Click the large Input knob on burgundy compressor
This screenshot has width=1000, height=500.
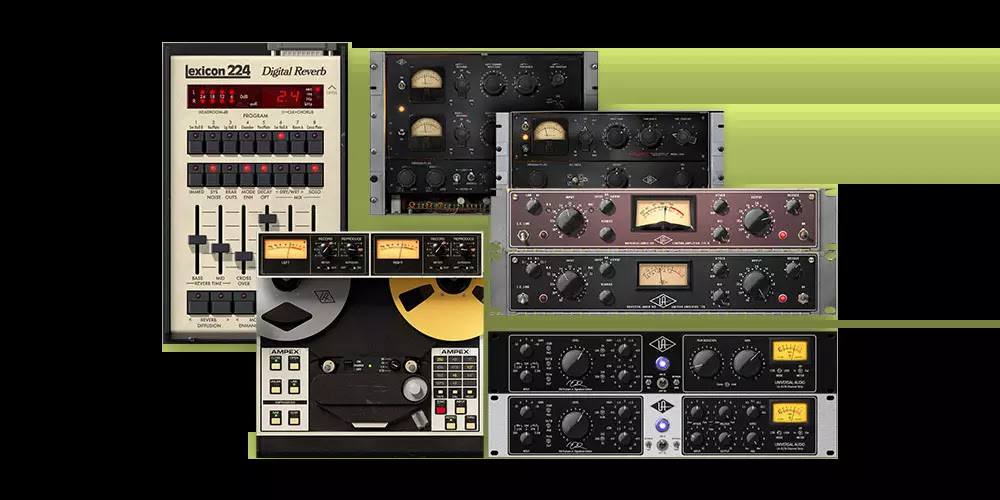(571, 221)
